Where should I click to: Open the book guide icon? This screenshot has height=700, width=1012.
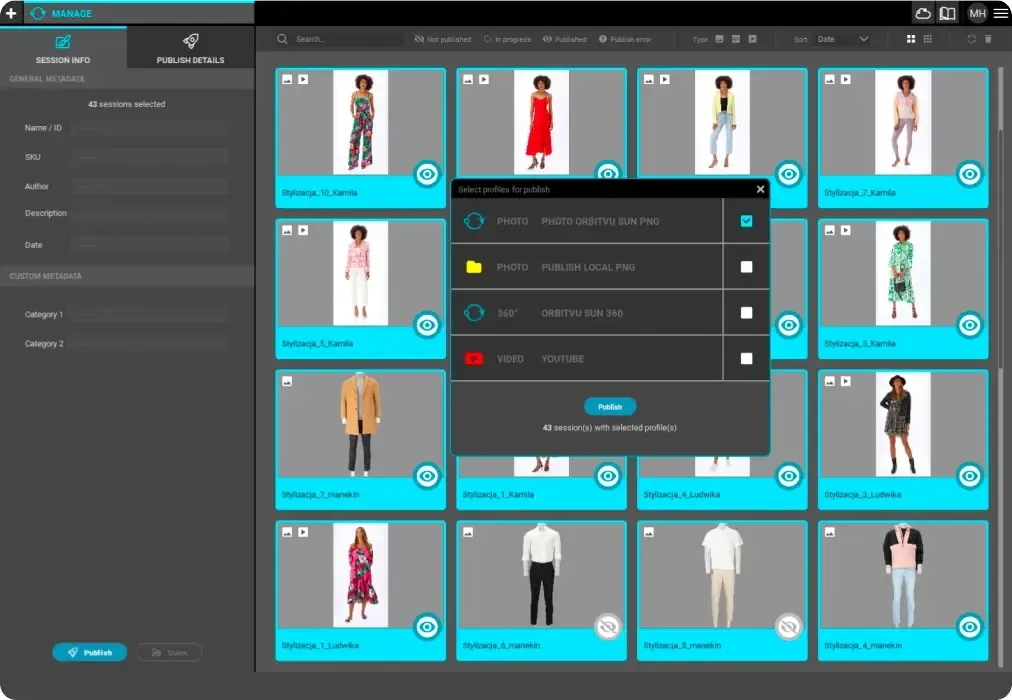click(947, 13)
